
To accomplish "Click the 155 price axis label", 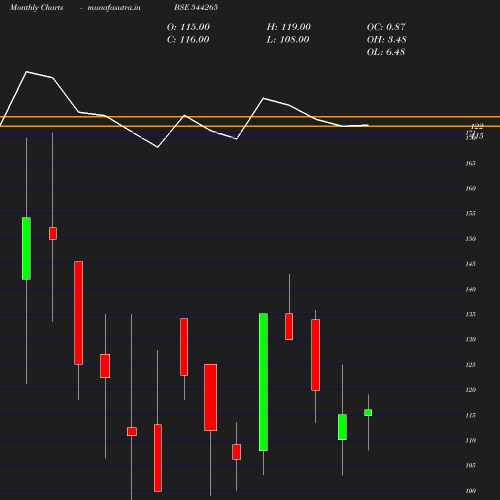I will tap(470, 213).
